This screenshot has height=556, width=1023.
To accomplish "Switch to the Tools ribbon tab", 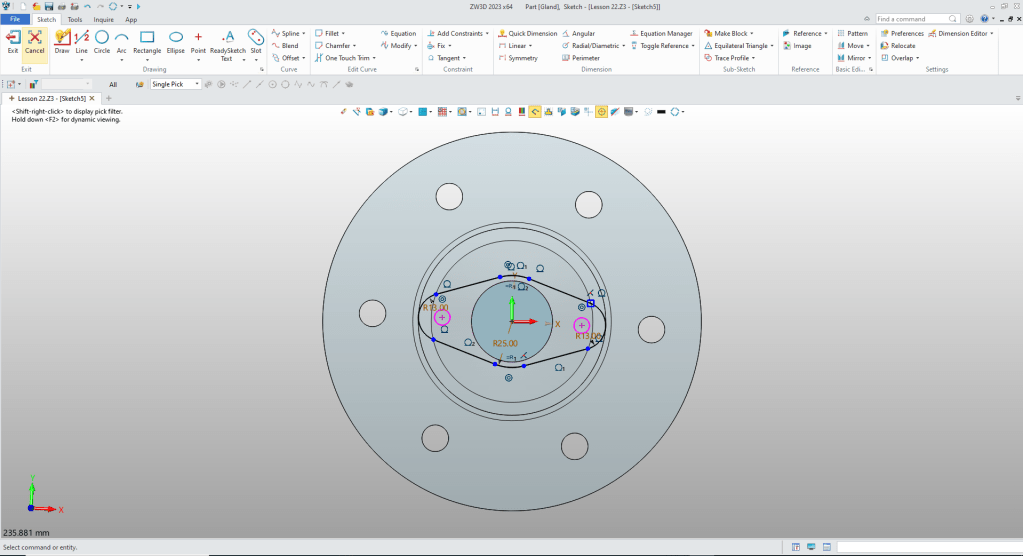I will pos(75,19).
